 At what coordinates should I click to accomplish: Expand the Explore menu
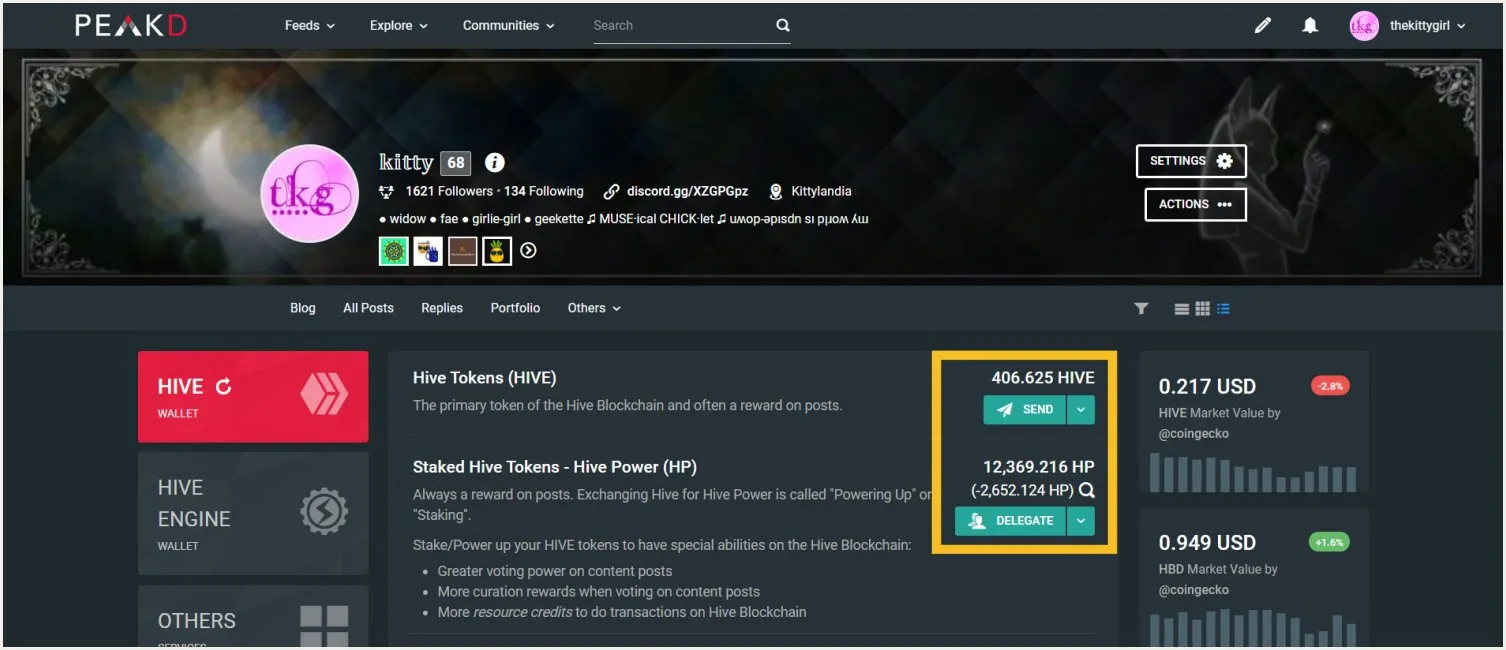coord(399,26)
